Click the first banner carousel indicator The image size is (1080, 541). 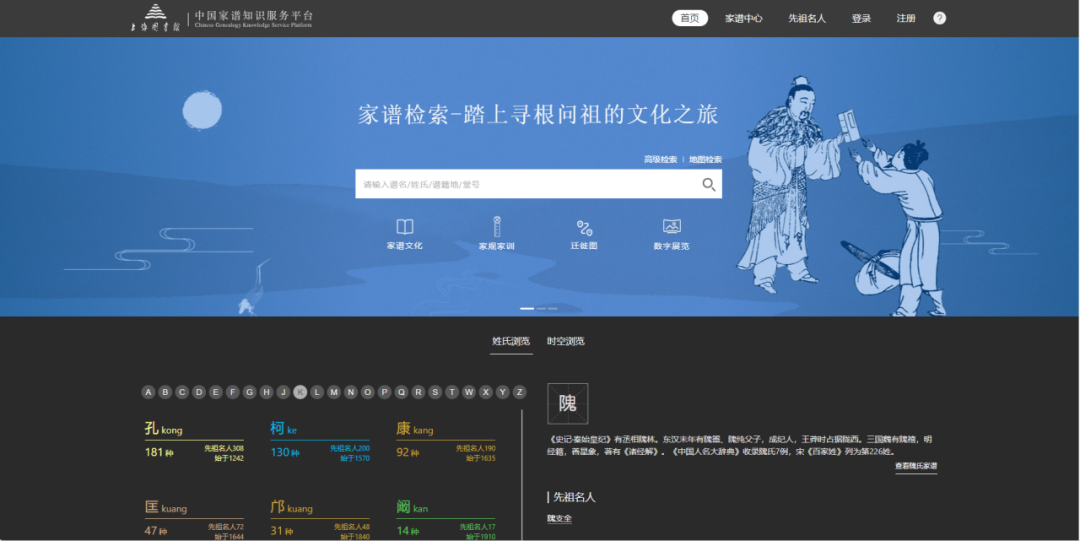[x=527, y=309]
